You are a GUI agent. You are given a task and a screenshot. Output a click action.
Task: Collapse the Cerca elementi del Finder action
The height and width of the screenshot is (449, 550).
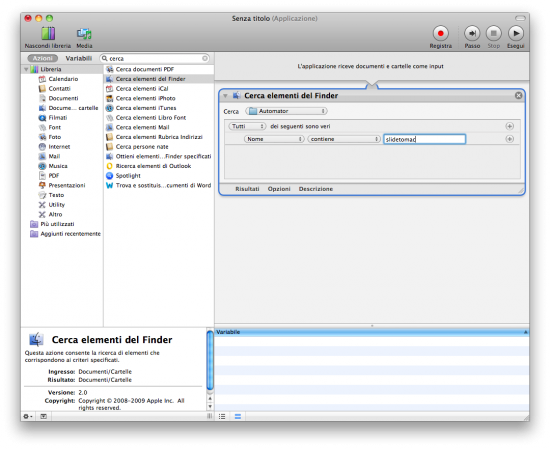[x=225, y=96]
